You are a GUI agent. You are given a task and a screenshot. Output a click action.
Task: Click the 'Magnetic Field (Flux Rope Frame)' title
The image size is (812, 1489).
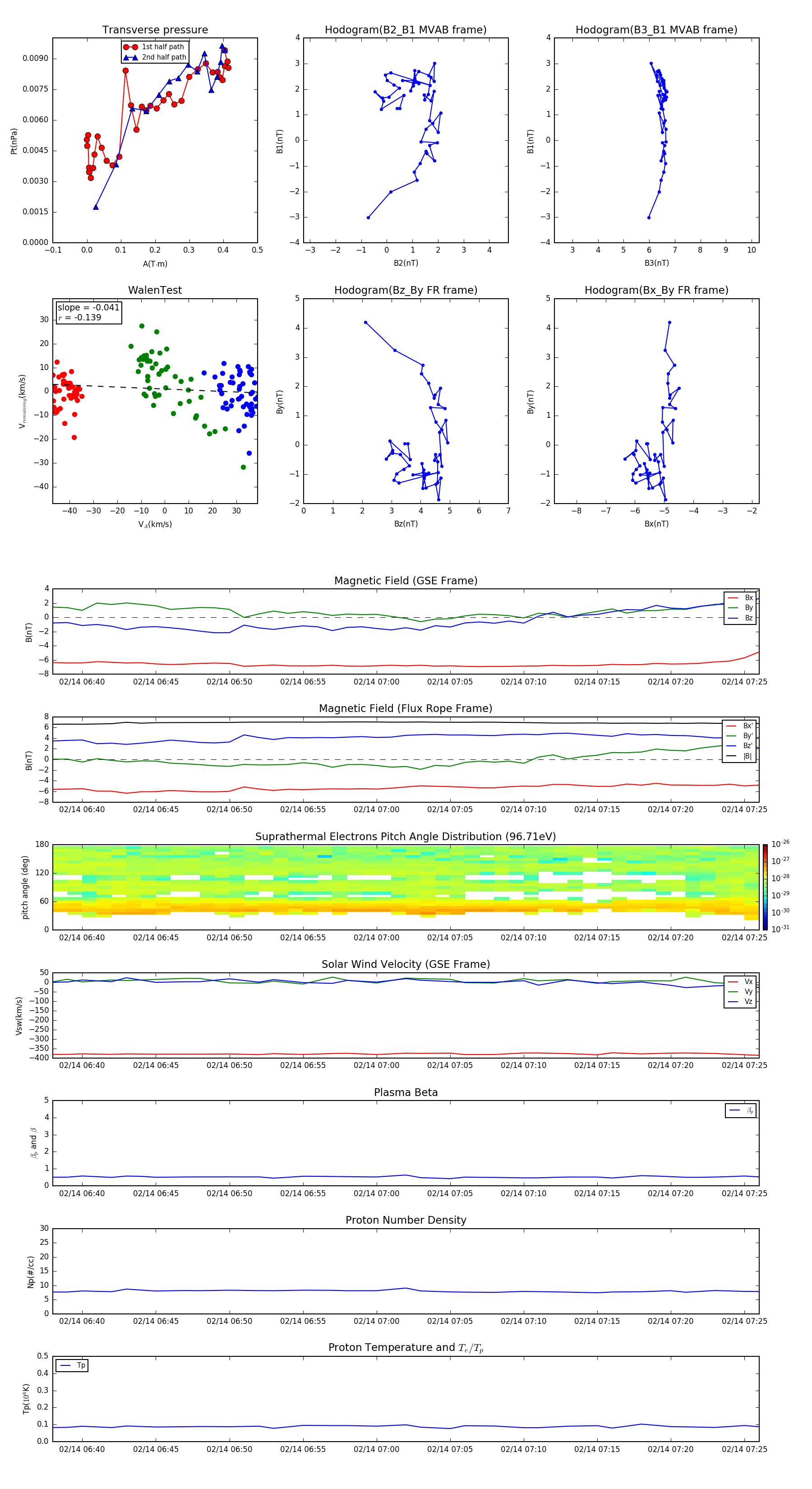(406, 709)
